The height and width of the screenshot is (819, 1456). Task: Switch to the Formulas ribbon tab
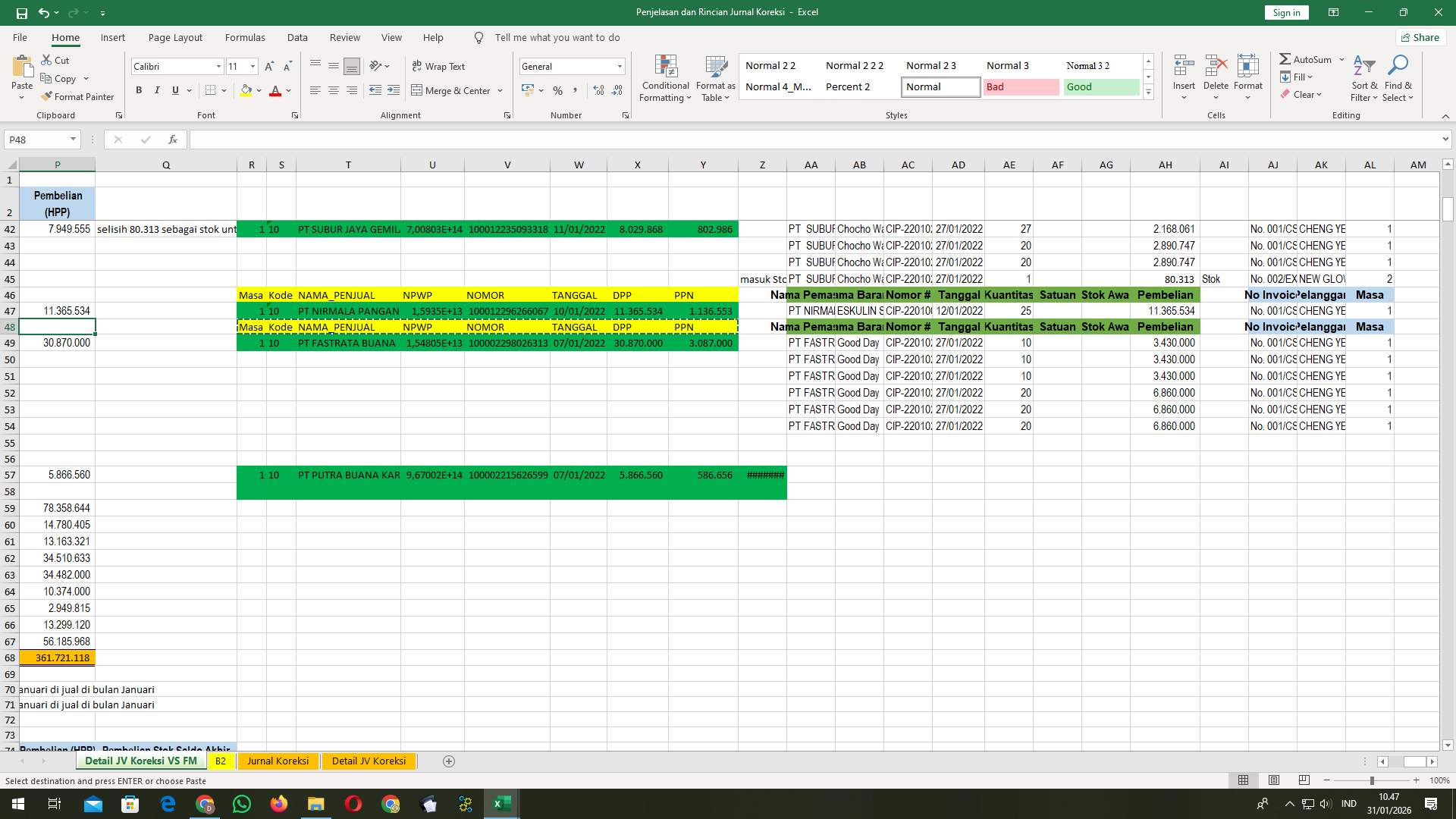pos(245,37)
